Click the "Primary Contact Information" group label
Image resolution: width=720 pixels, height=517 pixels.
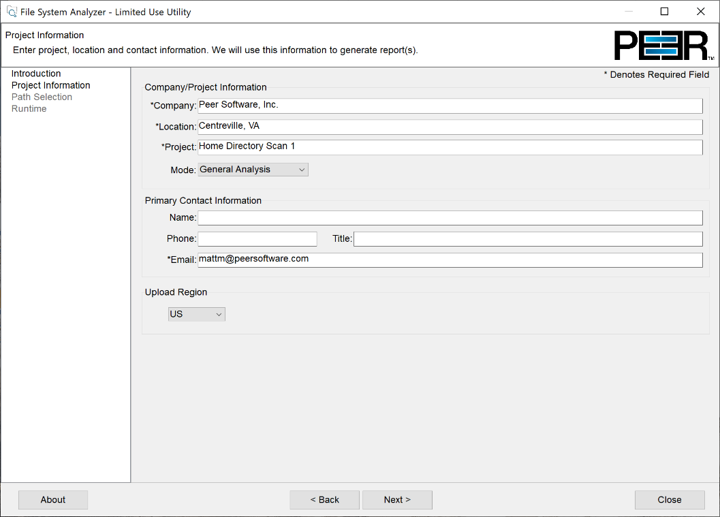click(x=203, y=201)
